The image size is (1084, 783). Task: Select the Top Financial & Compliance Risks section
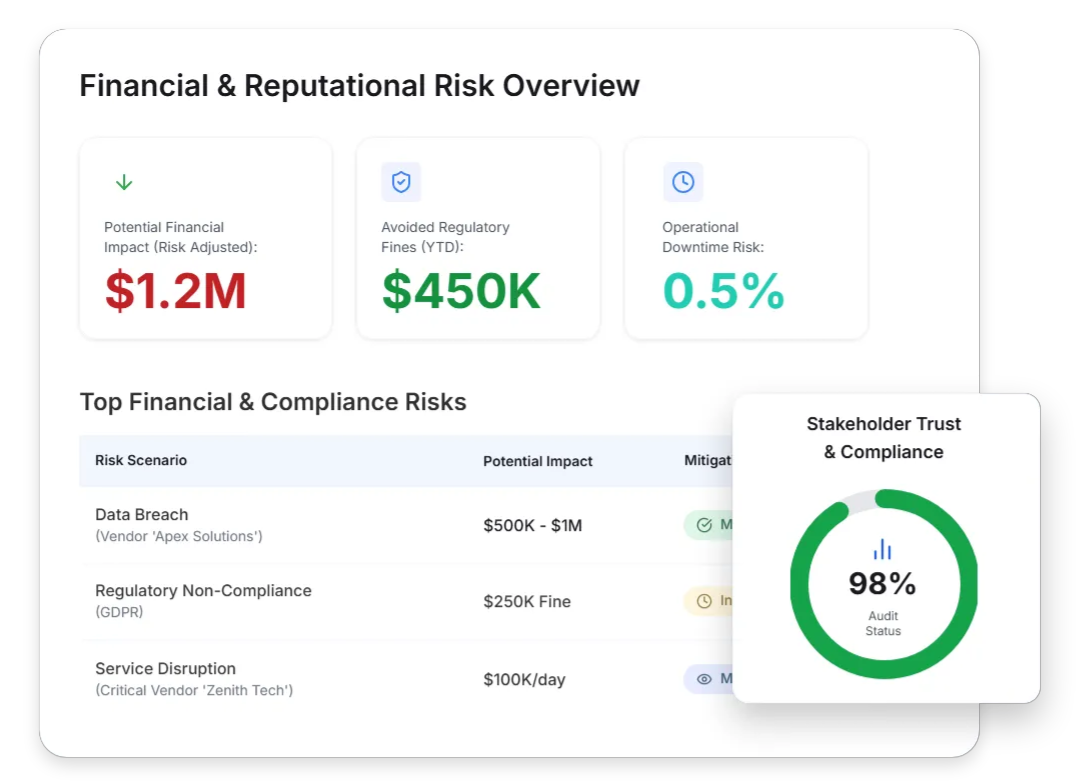[272, 401]
